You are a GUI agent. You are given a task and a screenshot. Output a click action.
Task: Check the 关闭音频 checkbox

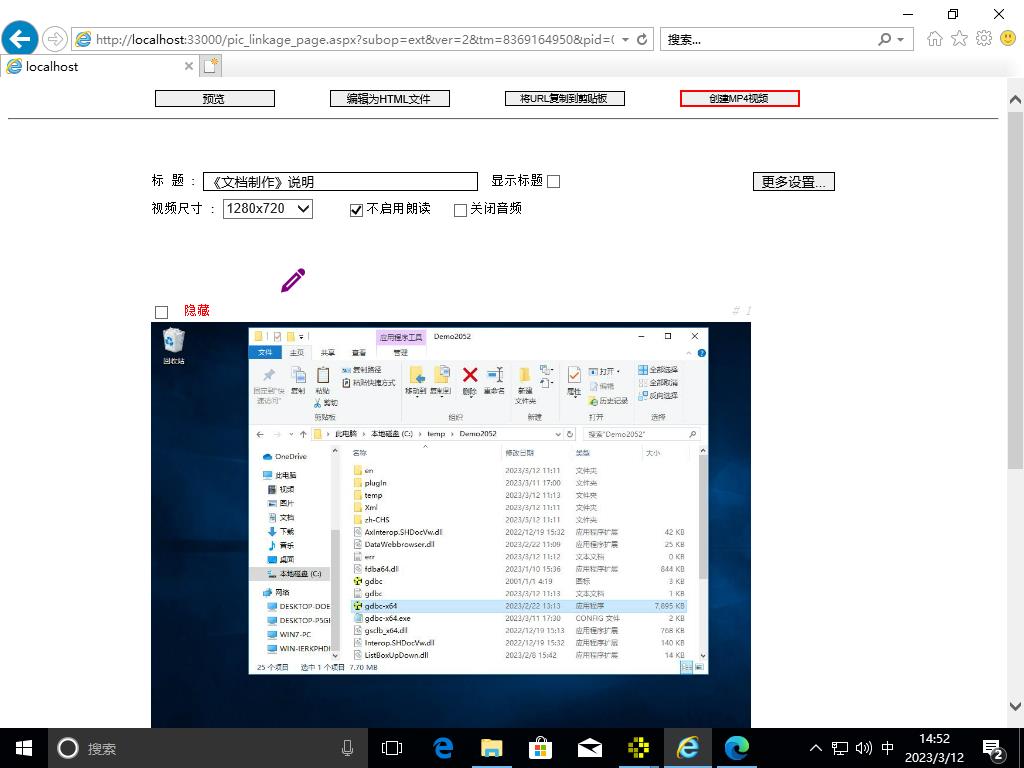(x=460, y=210)
